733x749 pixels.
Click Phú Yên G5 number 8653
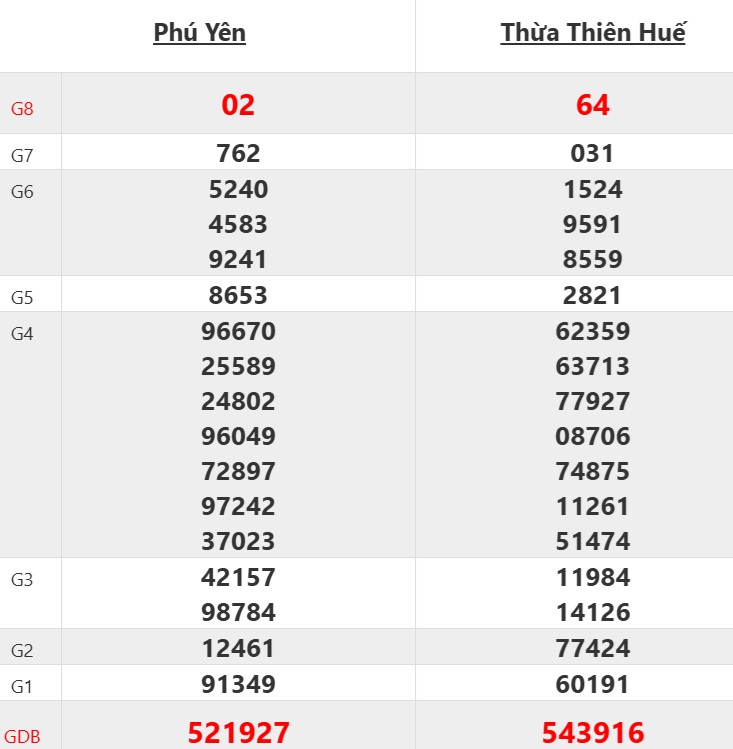(x=238, y=295)
